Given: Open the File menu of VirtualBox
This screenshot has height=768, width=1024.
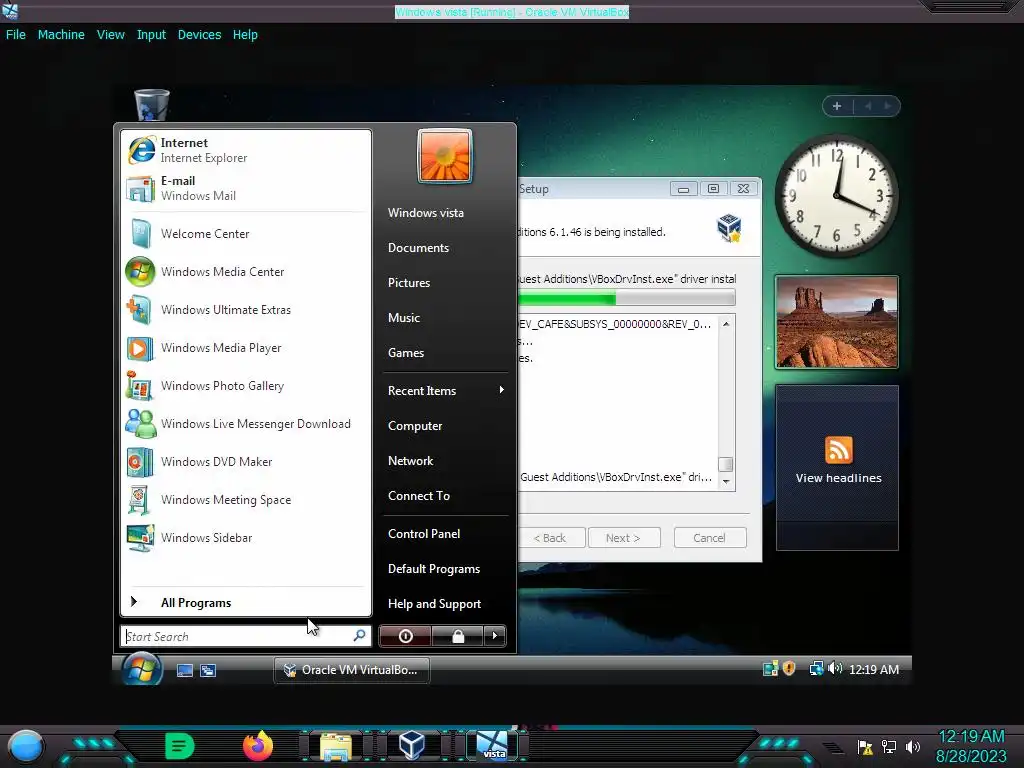Looking at the screenshot, I should (16, 35).
